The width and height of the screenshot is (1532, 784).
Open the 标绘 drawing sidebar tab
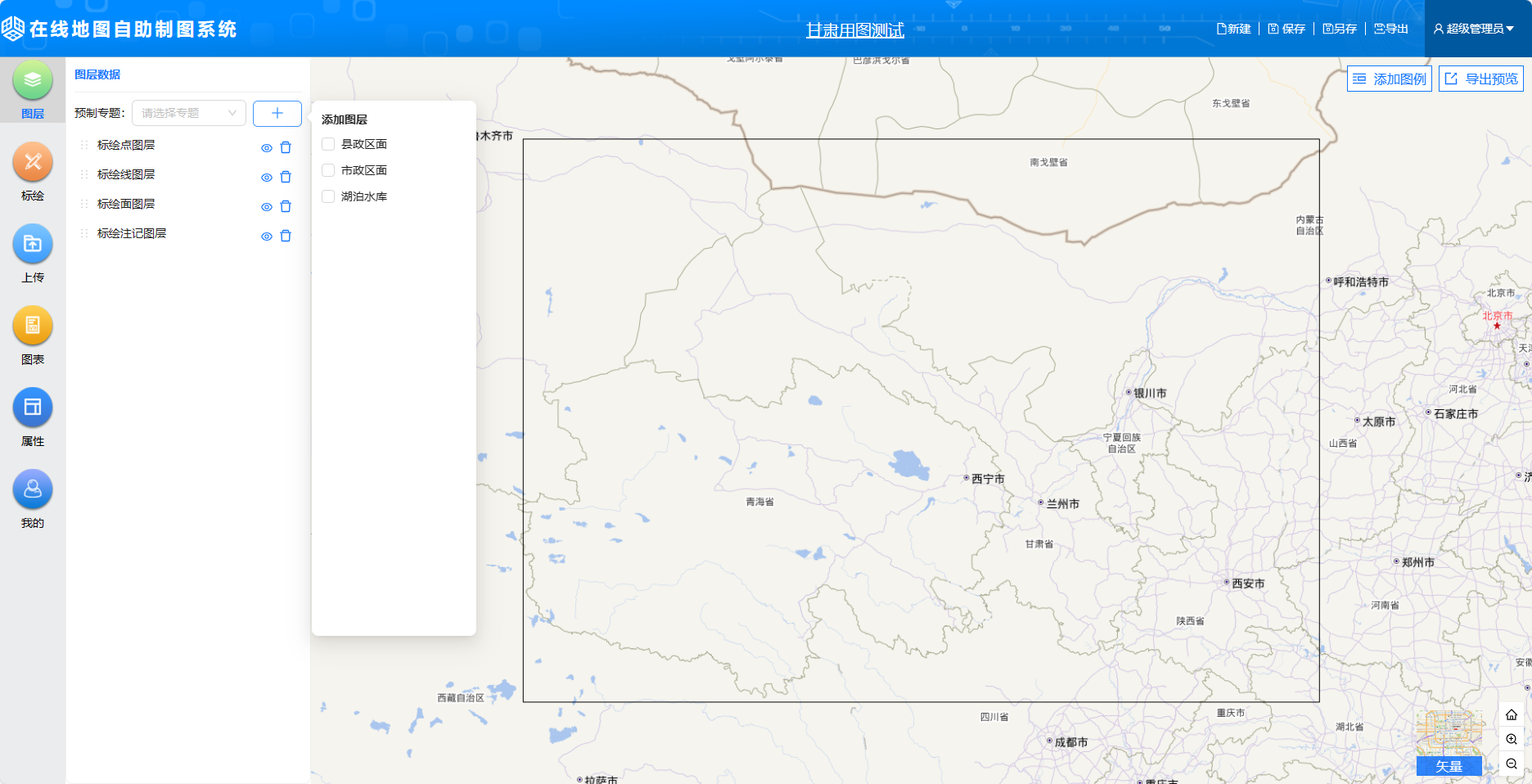(33, 171)
